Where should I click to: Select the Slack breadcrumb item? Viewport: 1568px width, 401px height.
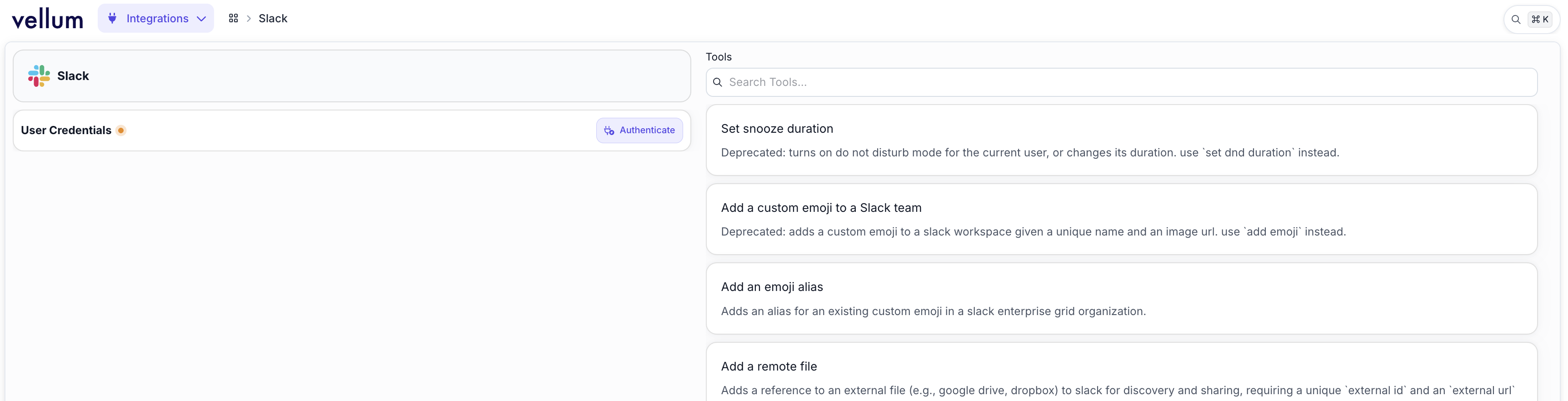point(273,18)
